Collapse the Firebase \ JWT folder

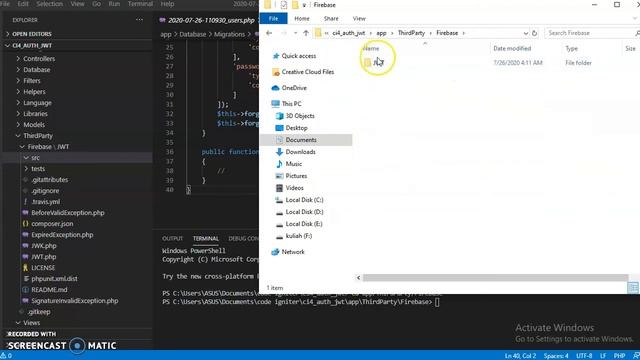[x=48, y=147]
